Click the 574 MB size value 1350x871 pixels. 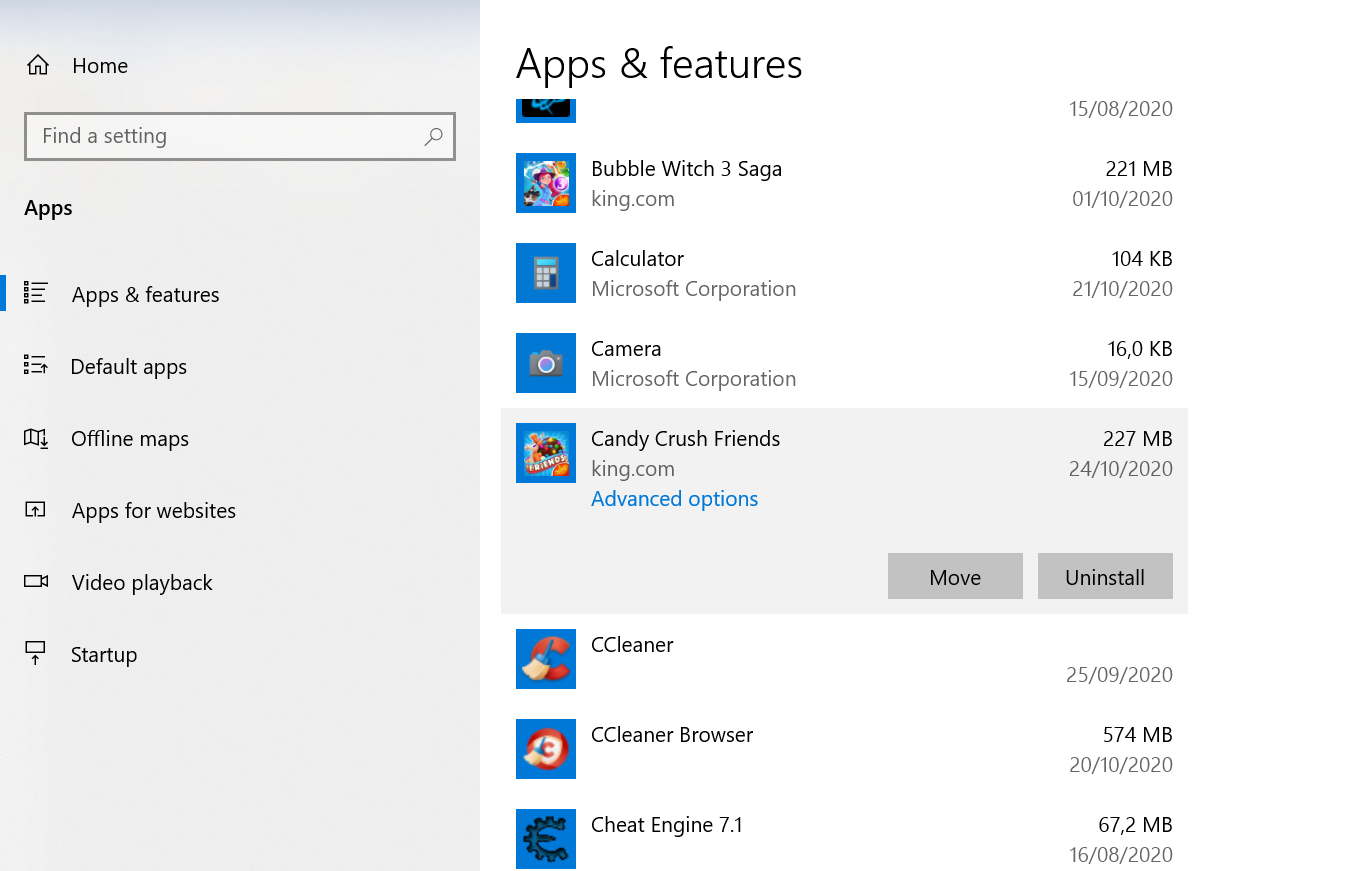click(1138, 734)
